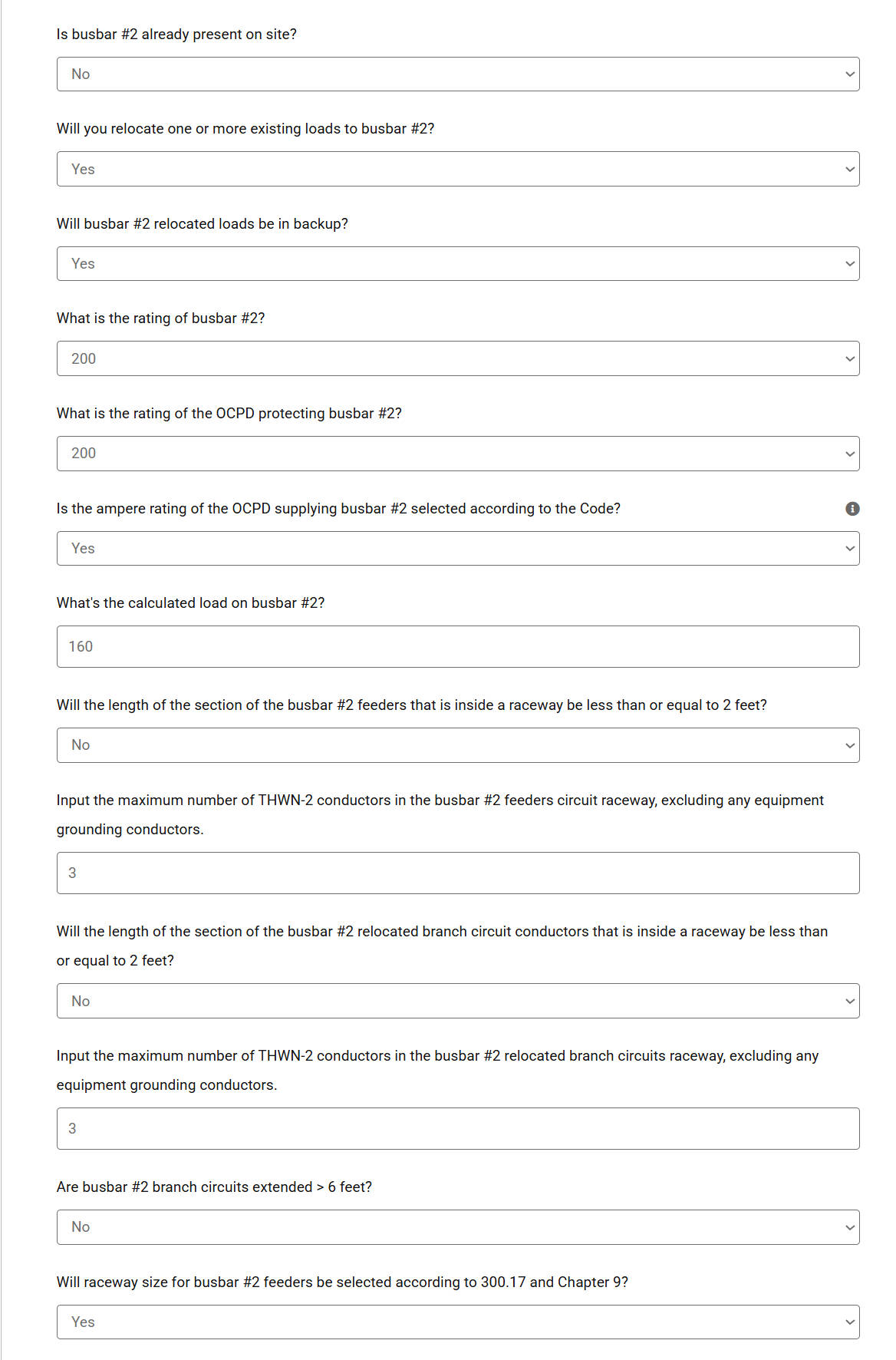Open the OCPD protecting busbar #2 rating dropdown
896x1360 pixels.
[x=458, y=454]
